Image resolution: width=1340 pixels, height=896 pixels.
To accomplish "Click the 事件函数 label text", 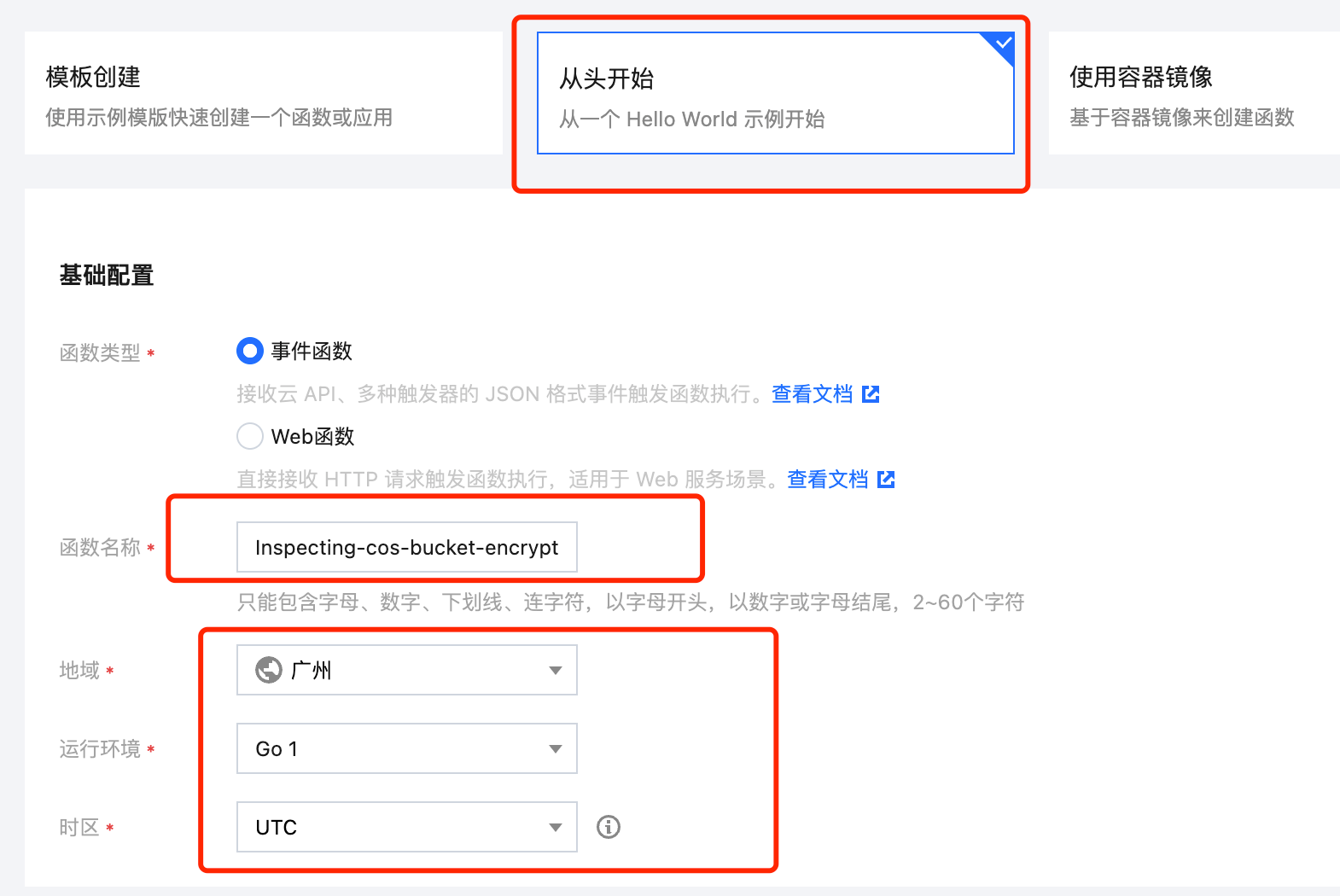I will pos(312,351).
